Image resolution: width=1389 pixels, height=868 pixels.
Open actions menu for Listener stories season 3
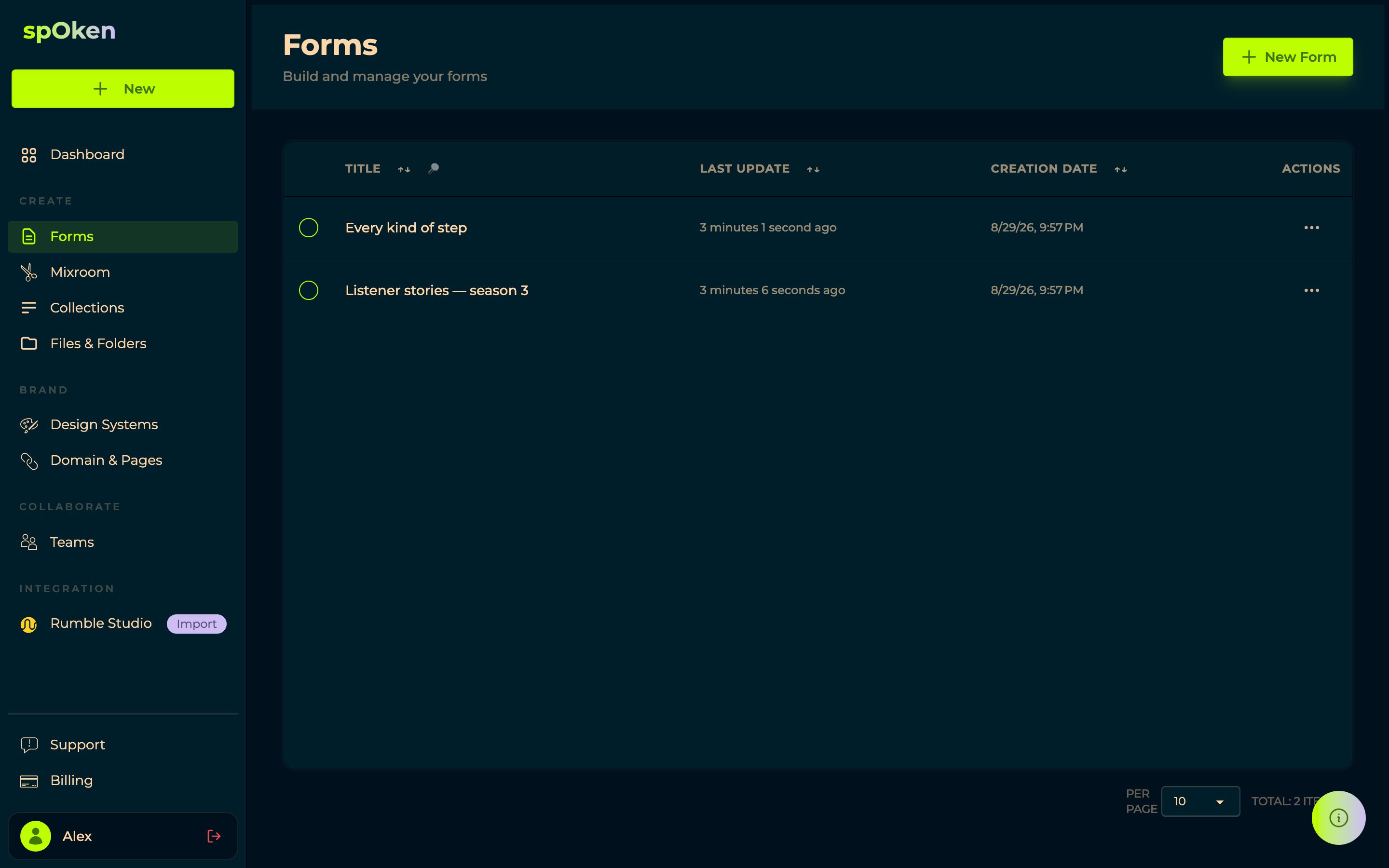click(1311, 290)
